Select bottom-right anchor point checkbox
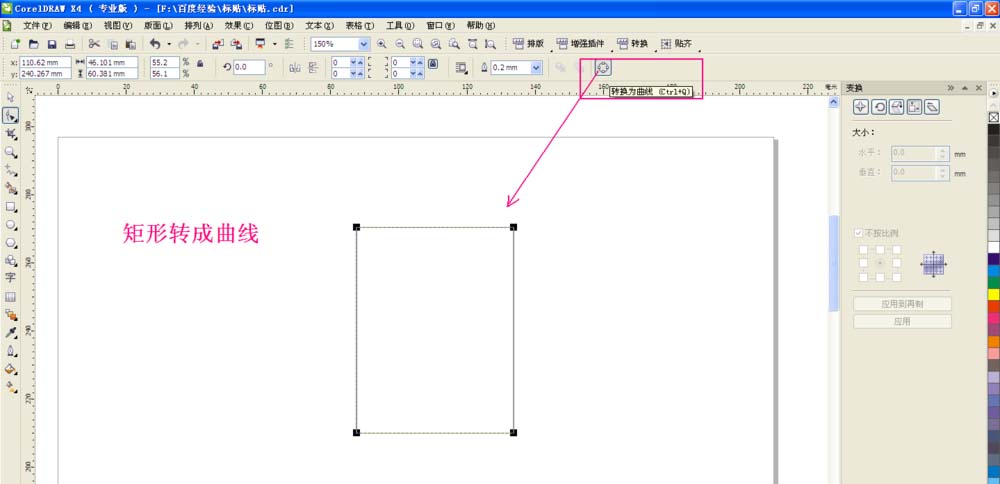This screenshot has width=1000, height=484. (x=897, y=277)
